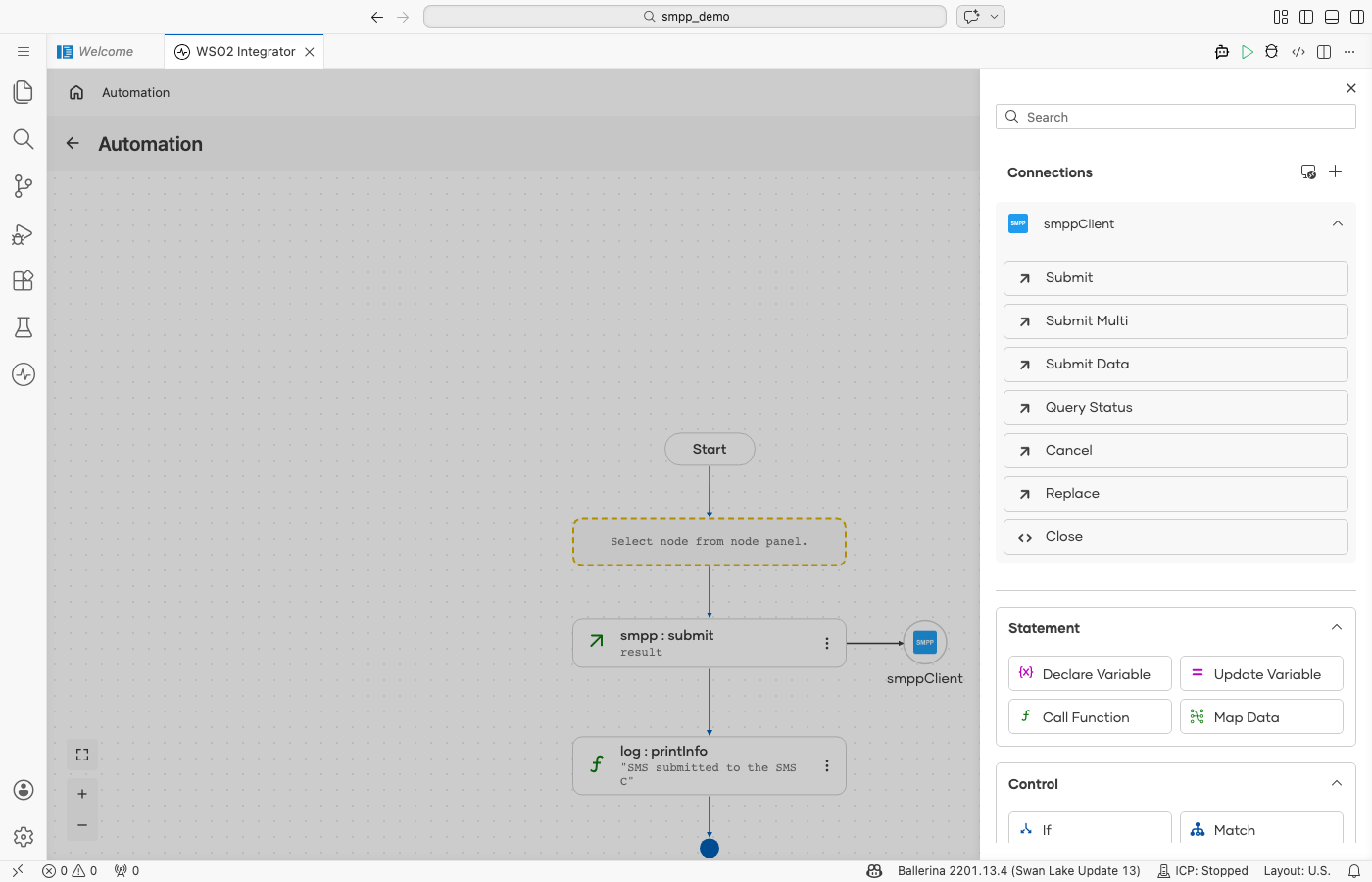The width and height of the screenshot is (1372, 882).
Task: Click the smppClient connection circle node
Action: coord(925,643)
